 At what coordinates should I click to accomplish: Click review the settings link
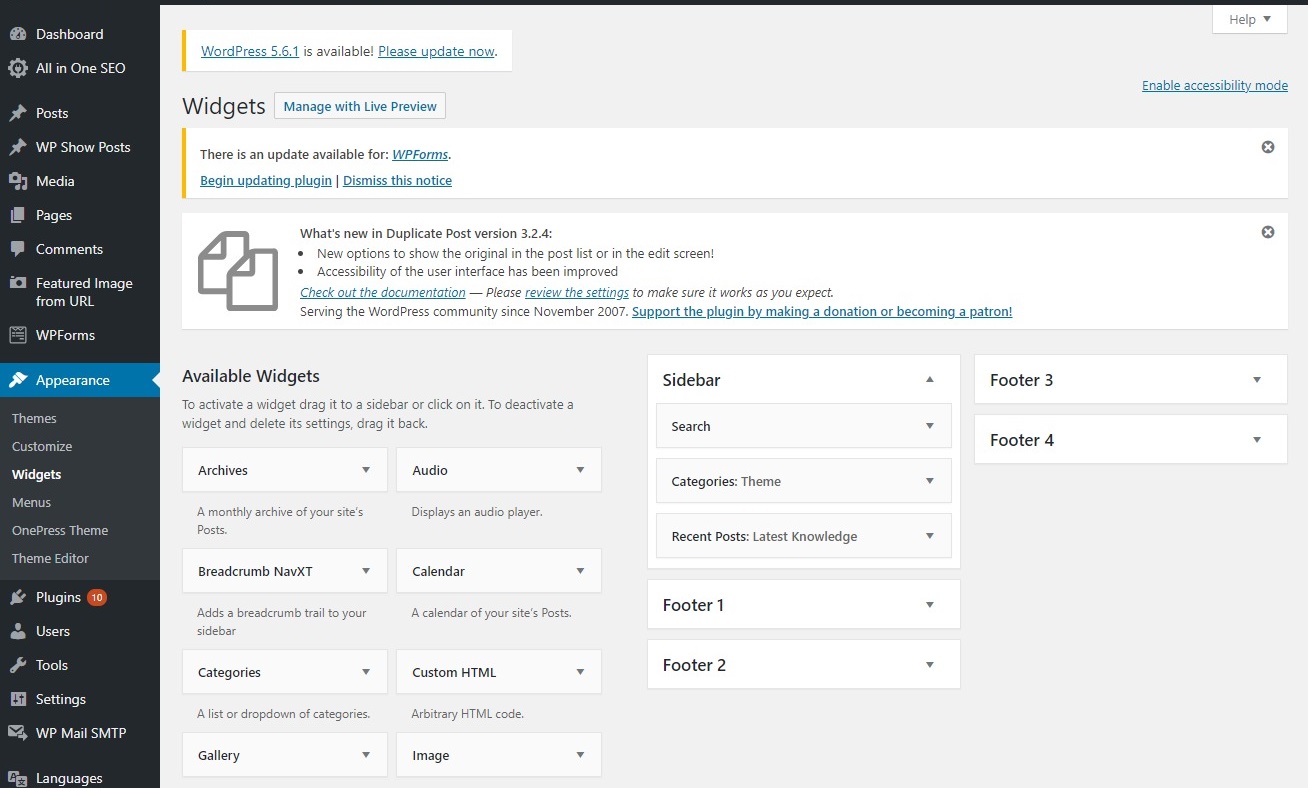[577, 292]
